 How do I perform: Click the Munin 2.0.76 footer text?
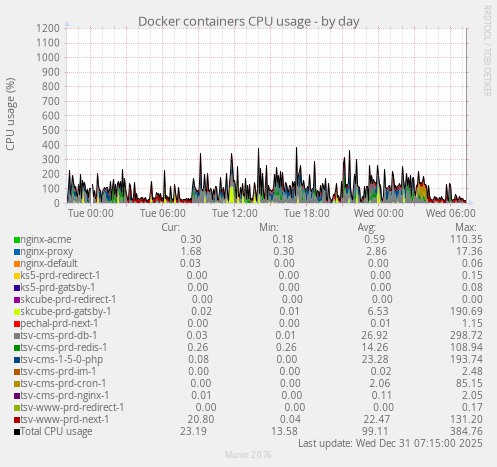tap(248, 455)
